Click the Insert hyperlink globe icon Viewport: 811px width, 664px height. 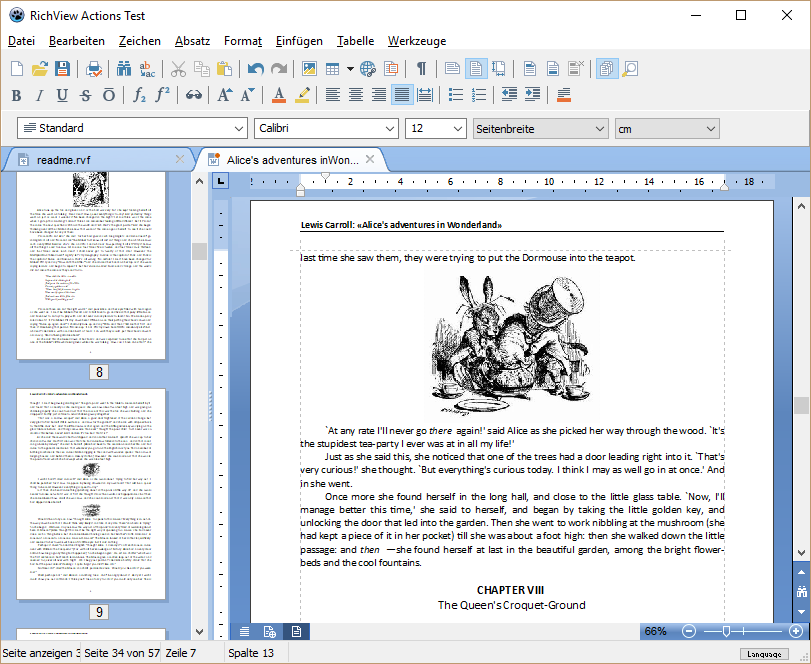[368, 69]
